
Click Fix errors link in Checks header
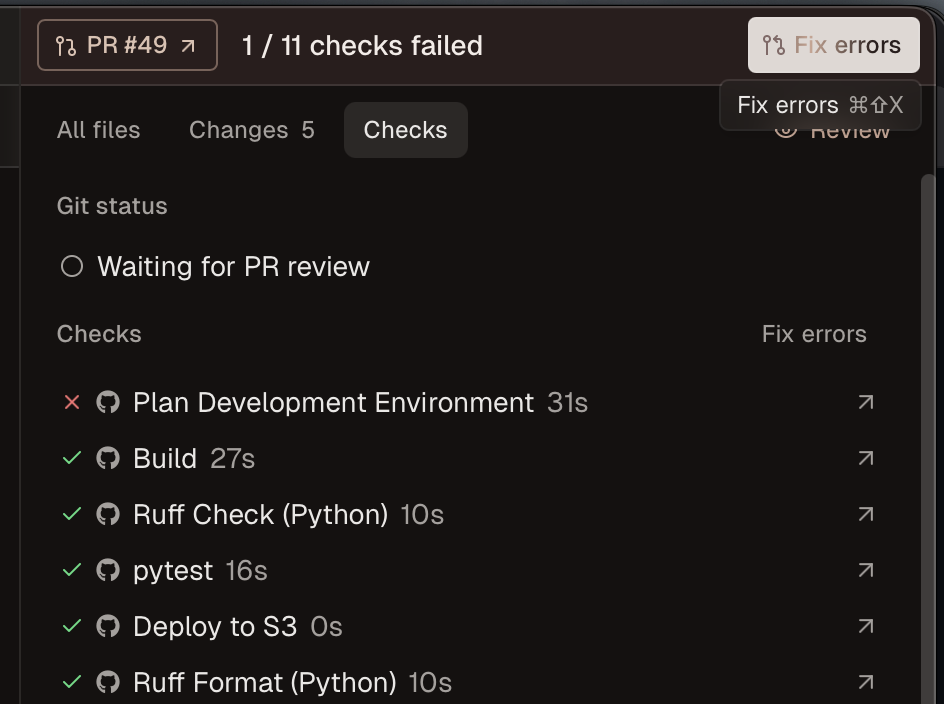814,334
